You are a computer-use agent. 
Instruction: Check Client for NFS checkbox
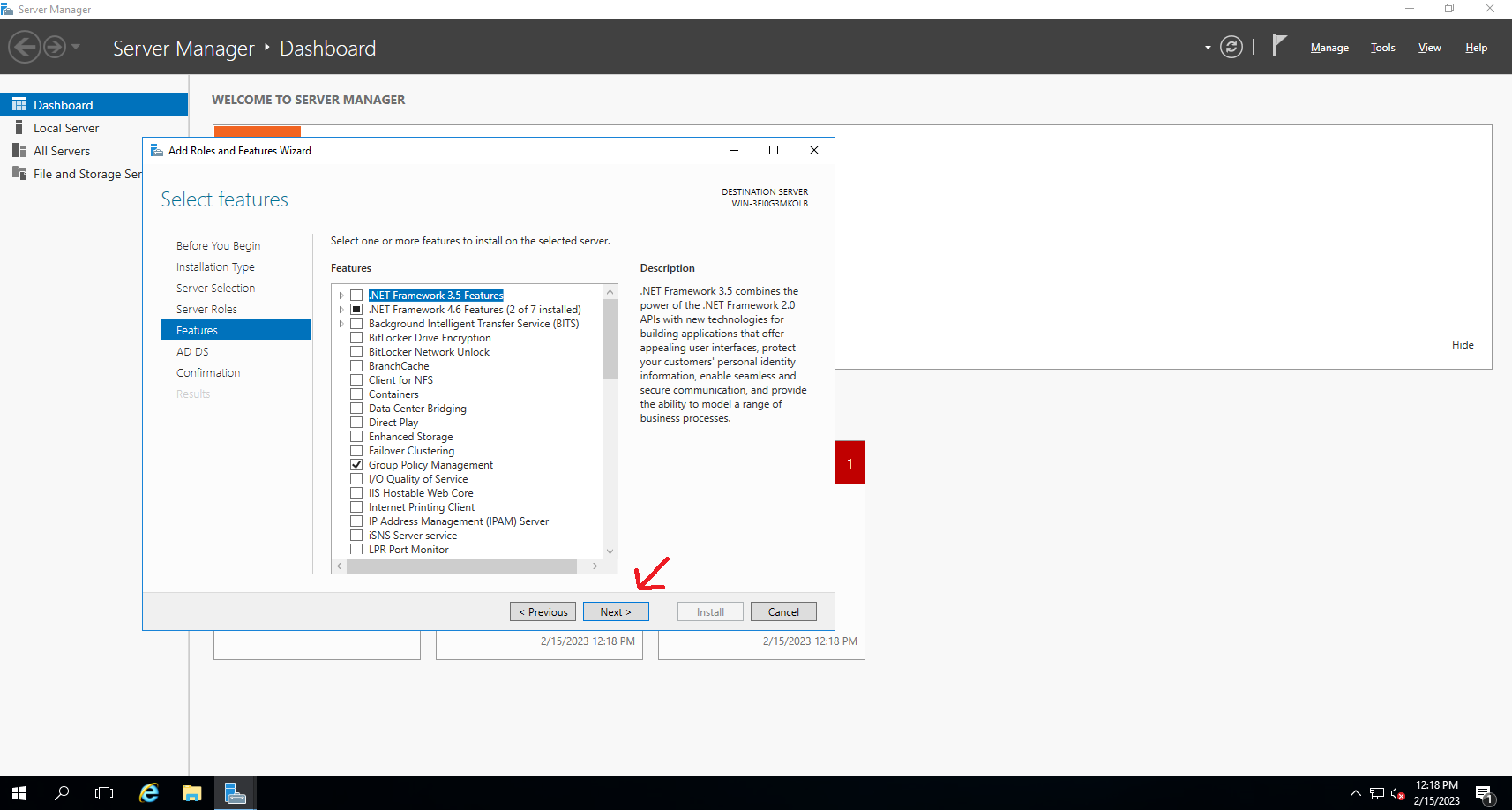(x=356, y=380)
